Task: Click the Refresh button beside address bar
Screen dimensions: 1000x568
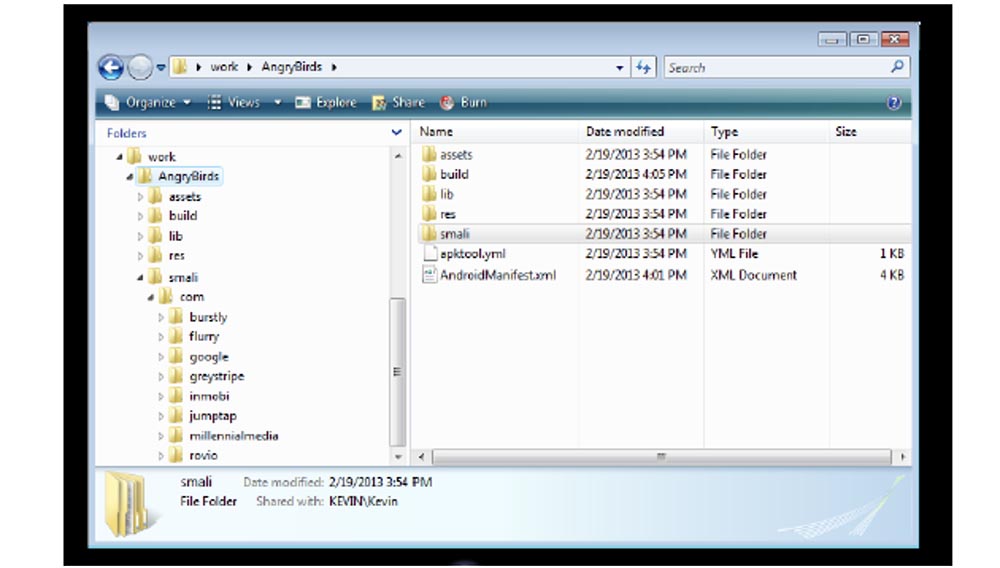Action: coord(643,67)
